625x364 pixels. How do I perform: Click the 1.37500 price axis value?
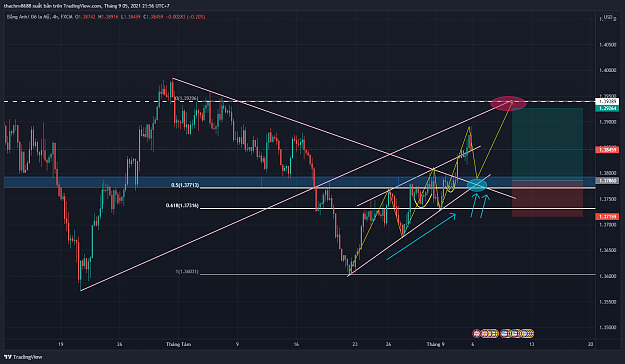[x=607, y=199]
